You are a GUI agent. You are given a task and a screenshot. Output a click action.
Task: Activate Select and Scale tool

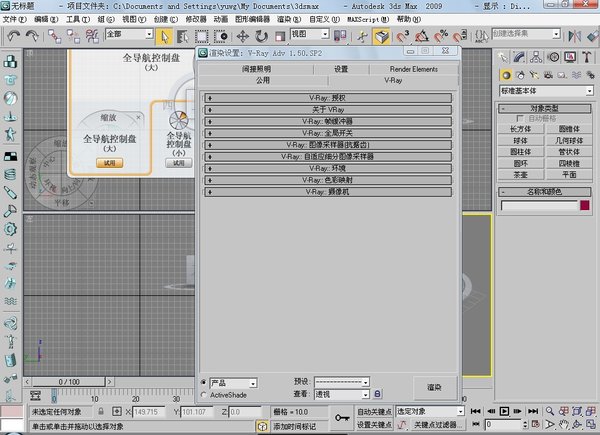(280, 36)
